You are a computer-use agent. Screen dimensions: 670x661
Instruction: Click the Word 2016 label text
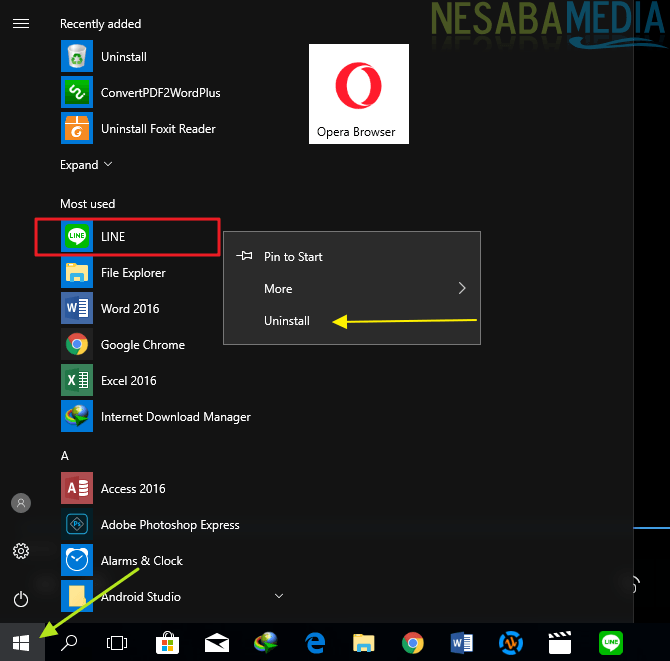tap(130, 308)
